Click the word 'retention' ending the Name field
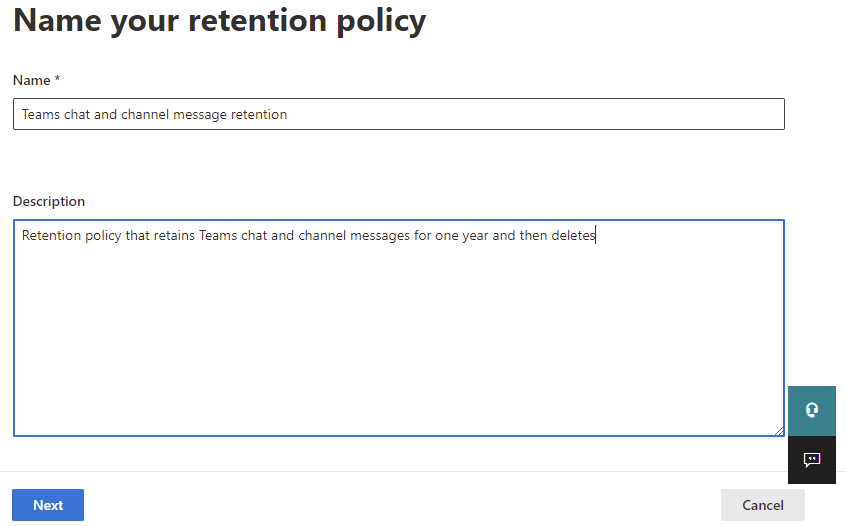Viewport: 846px width, 526px height. pos(259,115)
